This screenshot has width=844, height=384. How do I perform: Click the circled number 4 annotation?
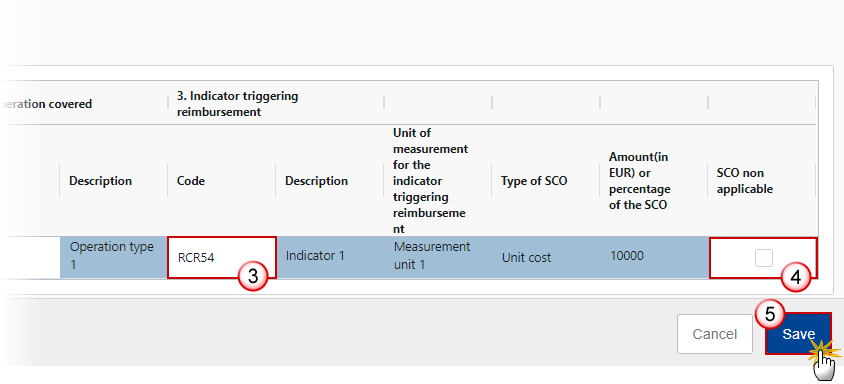[x=796, y=277]
